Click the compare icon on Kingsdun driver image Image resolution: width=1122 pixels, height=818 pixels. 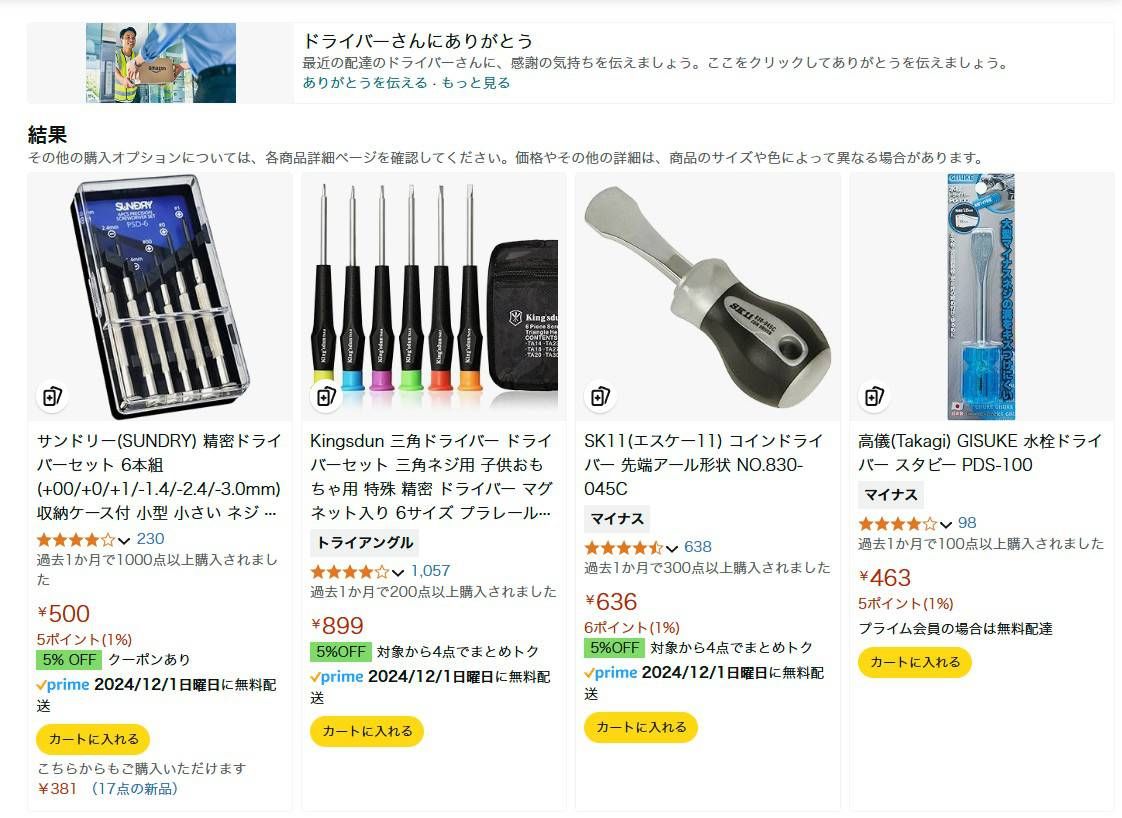pyautogui.click(x=326, y=396)
